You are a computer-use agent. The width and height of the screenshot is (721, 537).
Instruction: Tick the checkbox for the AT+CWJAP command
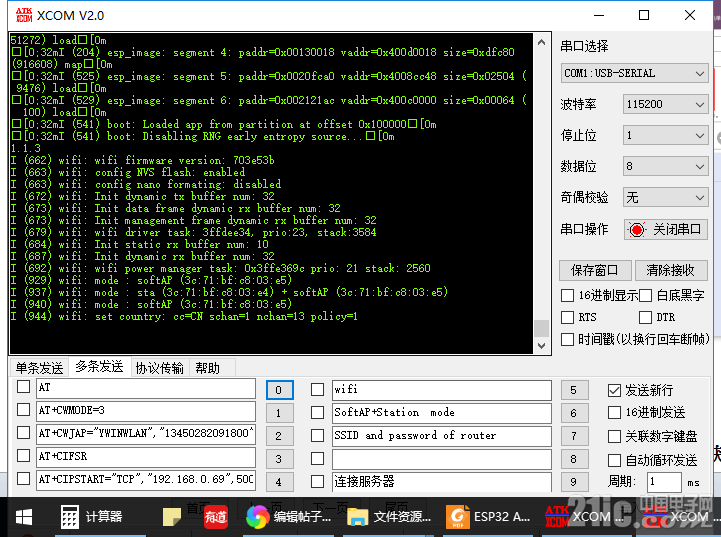(x=23, y=433)
